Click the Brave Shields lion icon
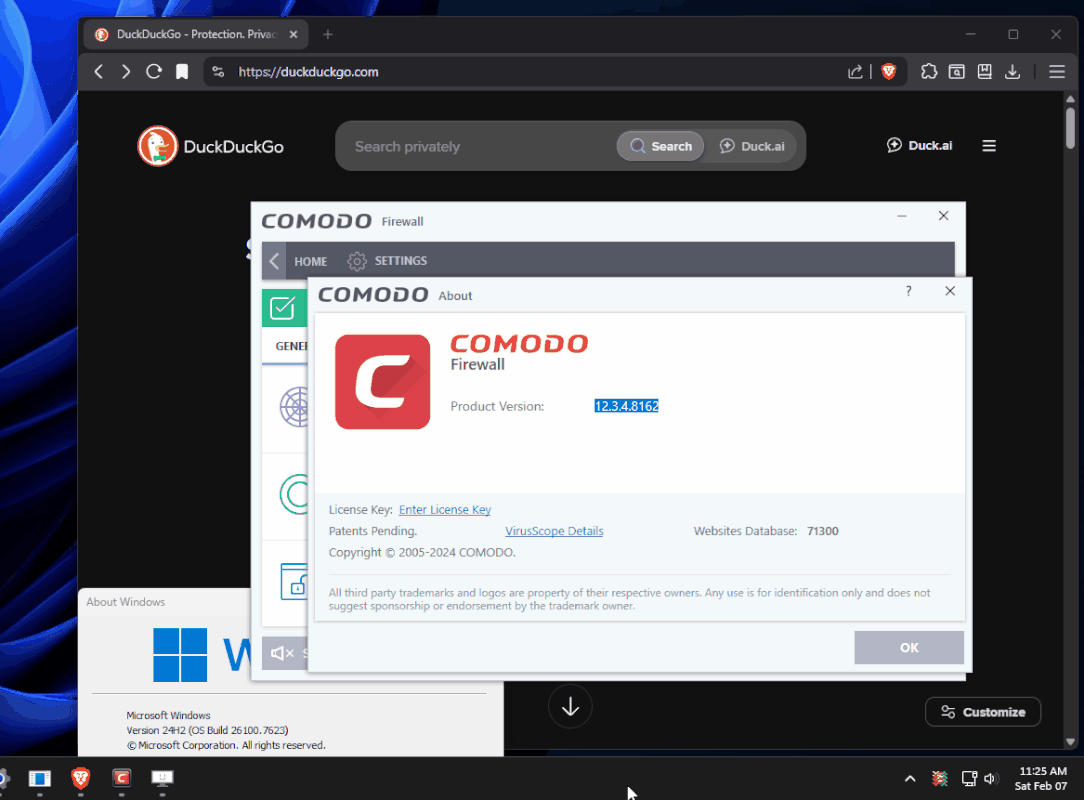Viewport: 1084px width, 800px height. pos(888,72)
